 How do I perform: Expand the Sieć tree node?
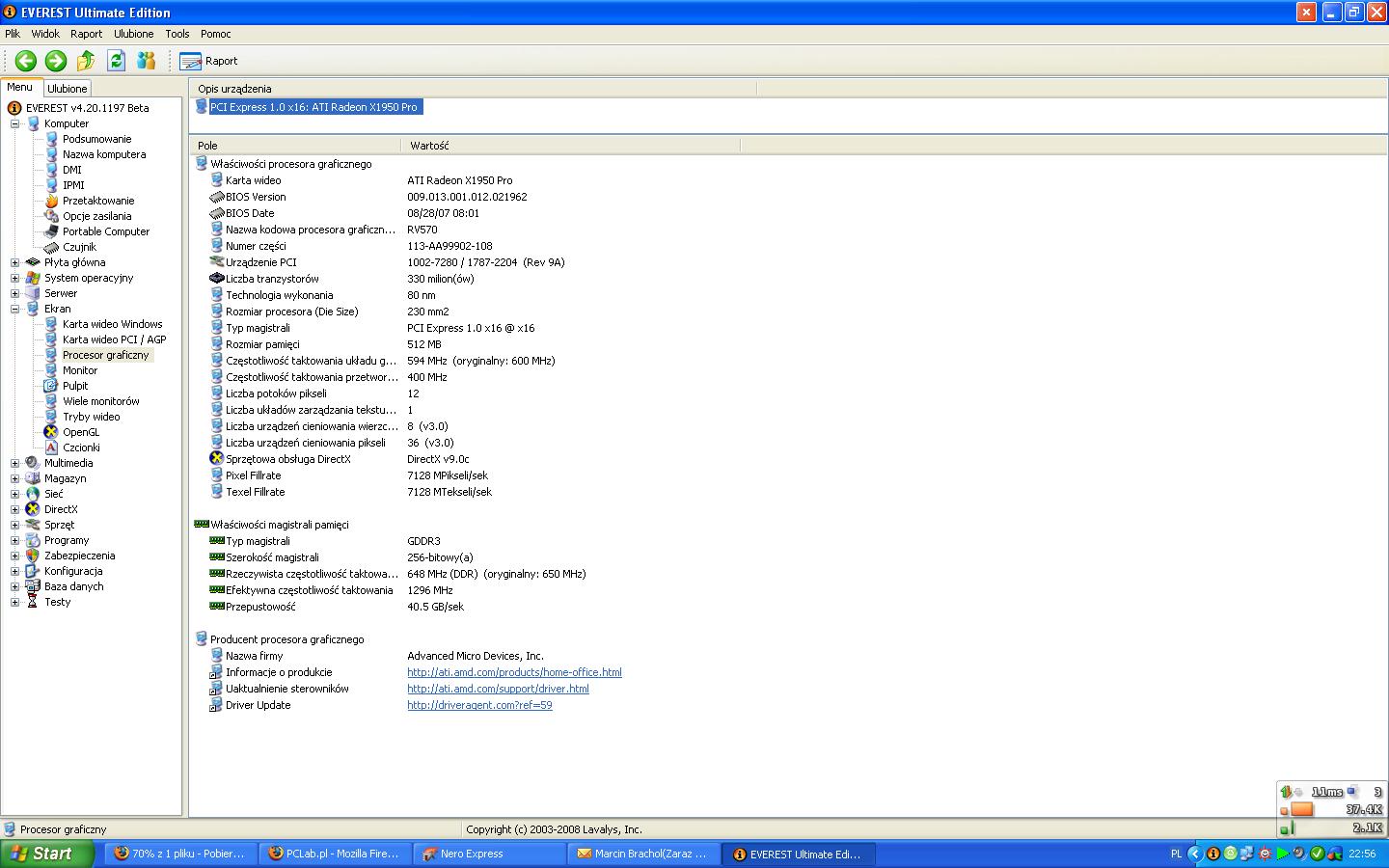click(x=14, y=494)
